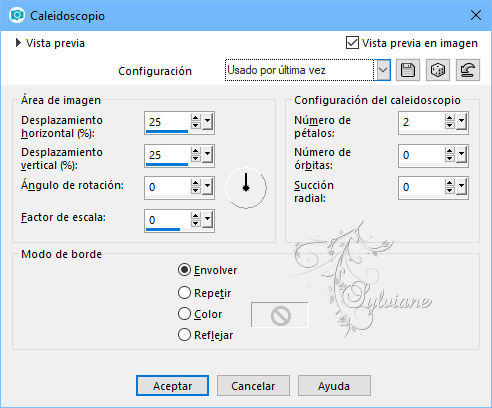This screenshot has width=492, height=408.
Task: Select the Reflejar radio button
Action: pos(184,335)
